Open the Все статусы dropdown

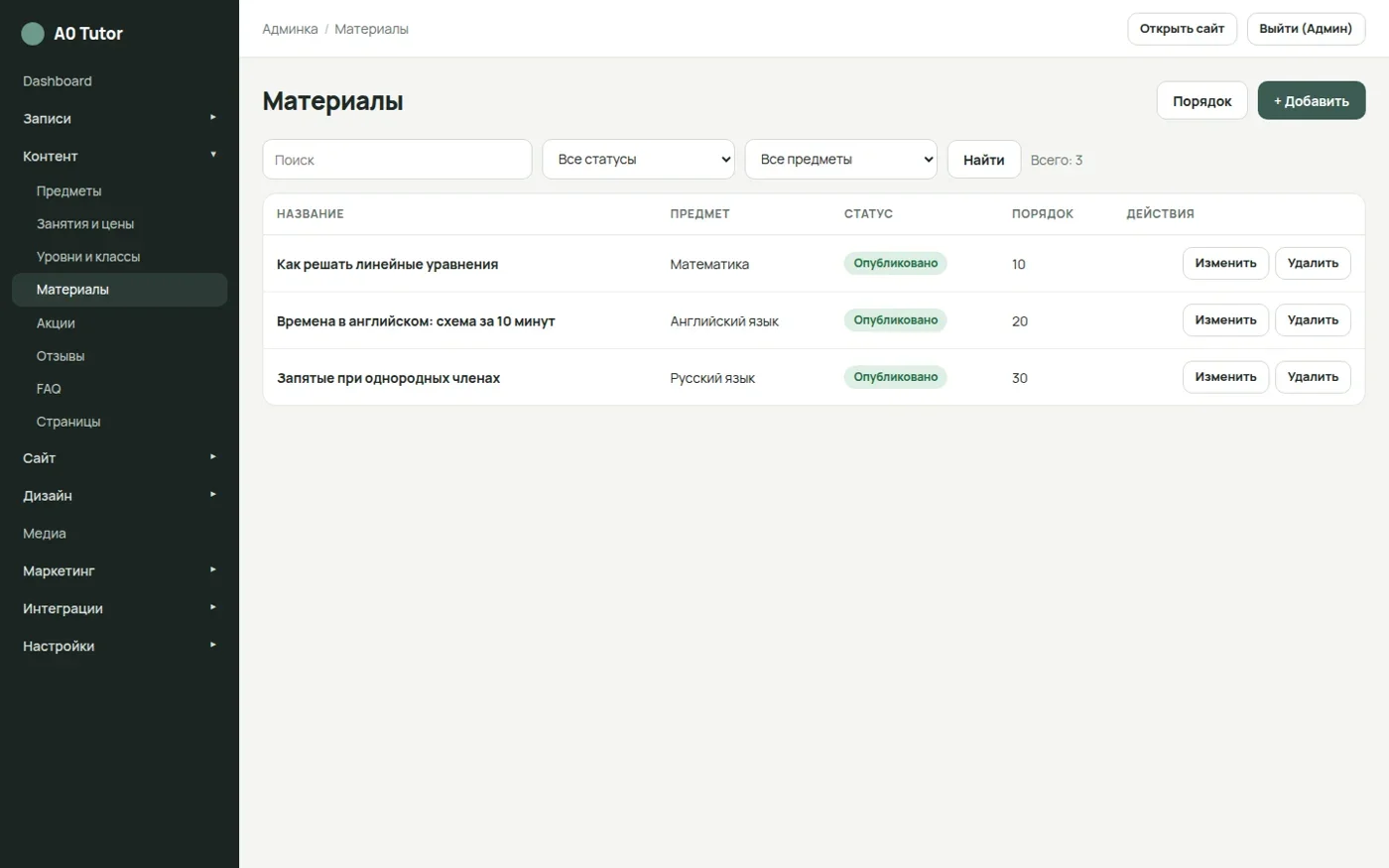point(638,159)
